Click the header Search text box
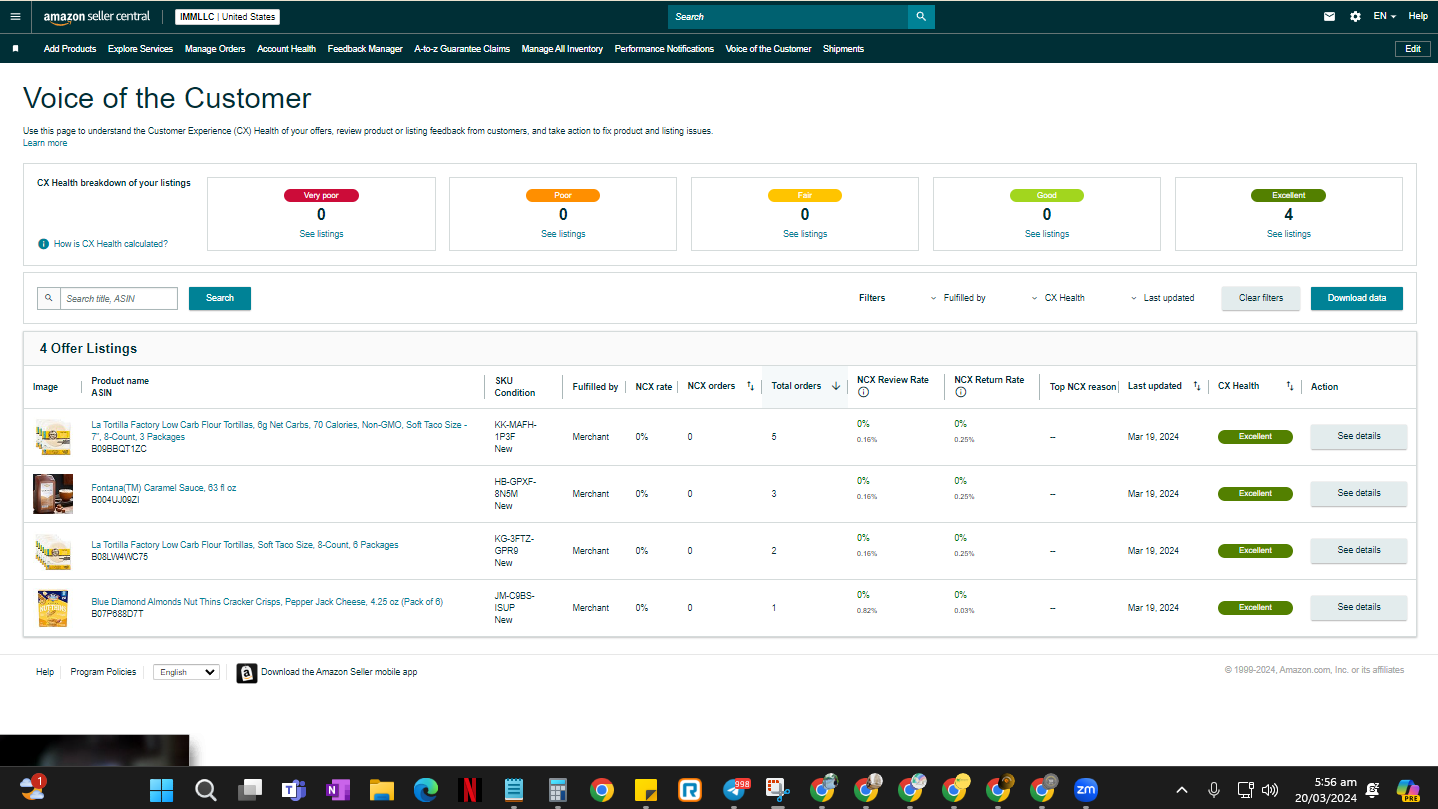The width and height of the screenshot is (1438, 809). pyautogui.click(x=788, y=17)
